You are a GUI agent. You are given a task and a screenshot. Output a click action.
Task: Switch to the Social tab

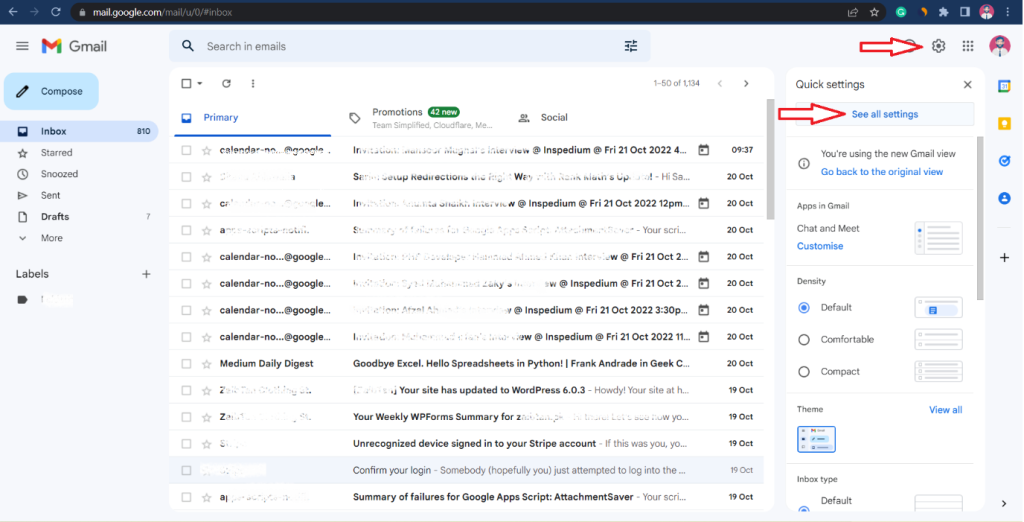click(x=554, y=118)
